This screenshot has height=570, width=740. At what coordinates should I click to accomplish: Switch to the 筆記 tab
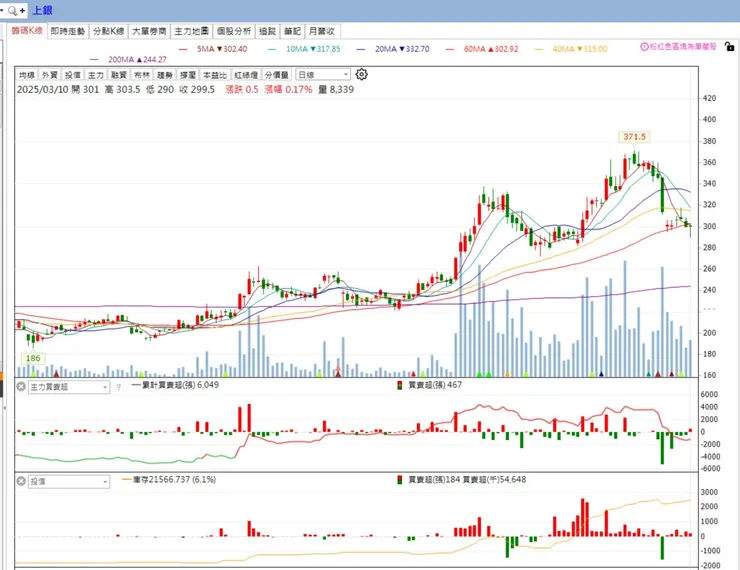tap(292, 31)
